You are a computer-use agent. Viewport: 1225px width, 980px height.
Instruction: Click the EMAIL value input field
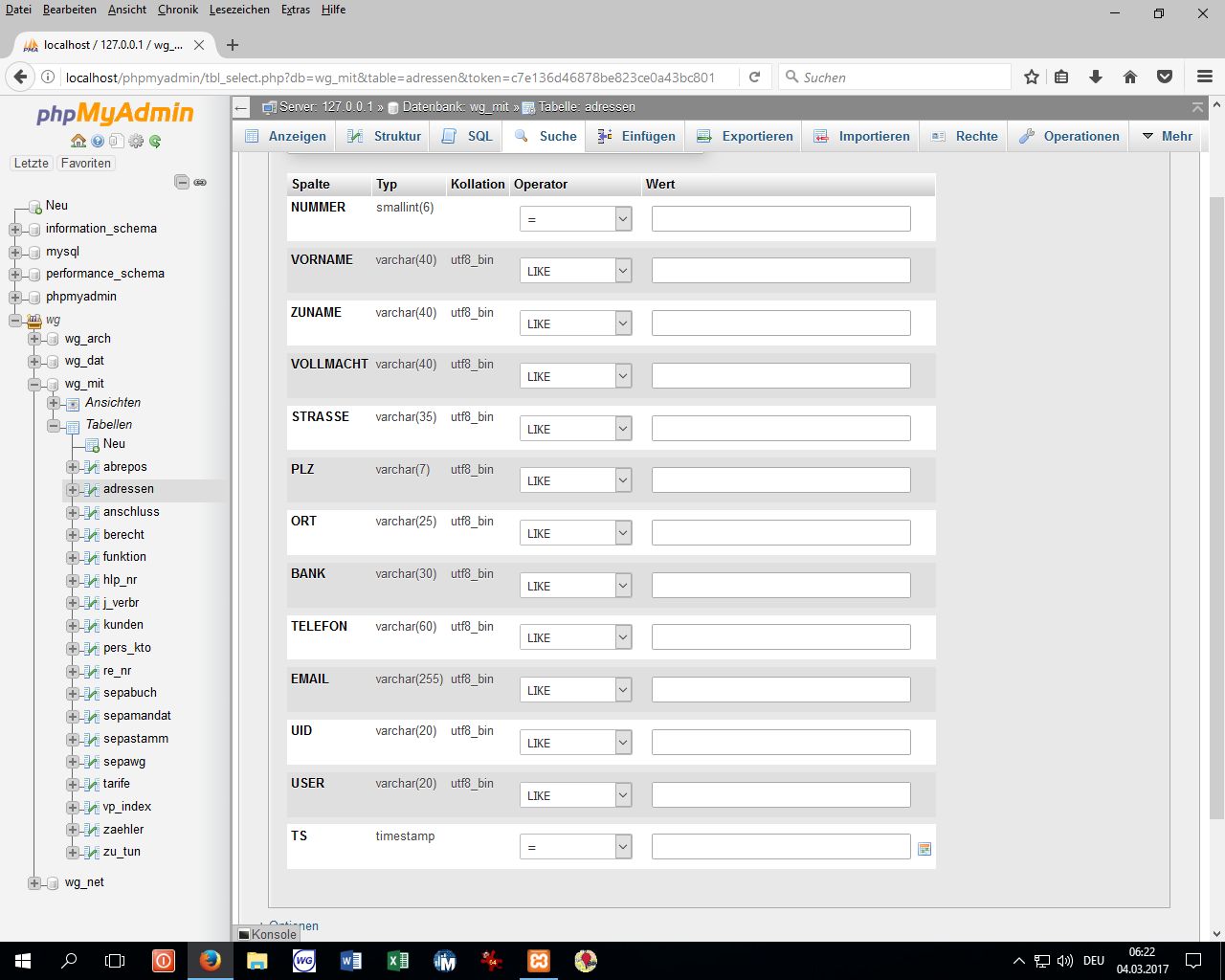[x=780, y=690]
